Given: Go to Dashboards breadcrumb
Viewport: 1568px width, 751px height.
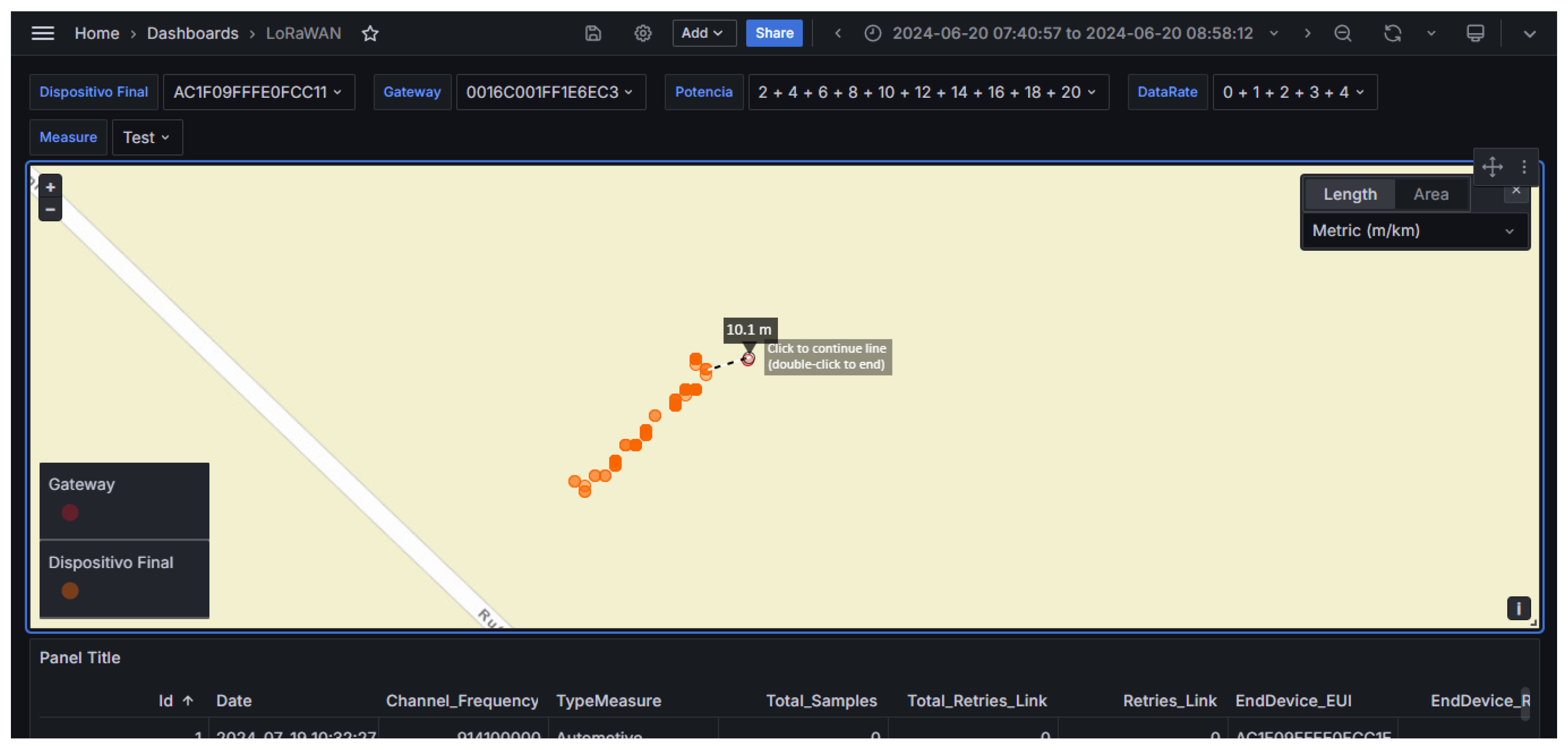Looking at the screenshot, I should (192, 33).
